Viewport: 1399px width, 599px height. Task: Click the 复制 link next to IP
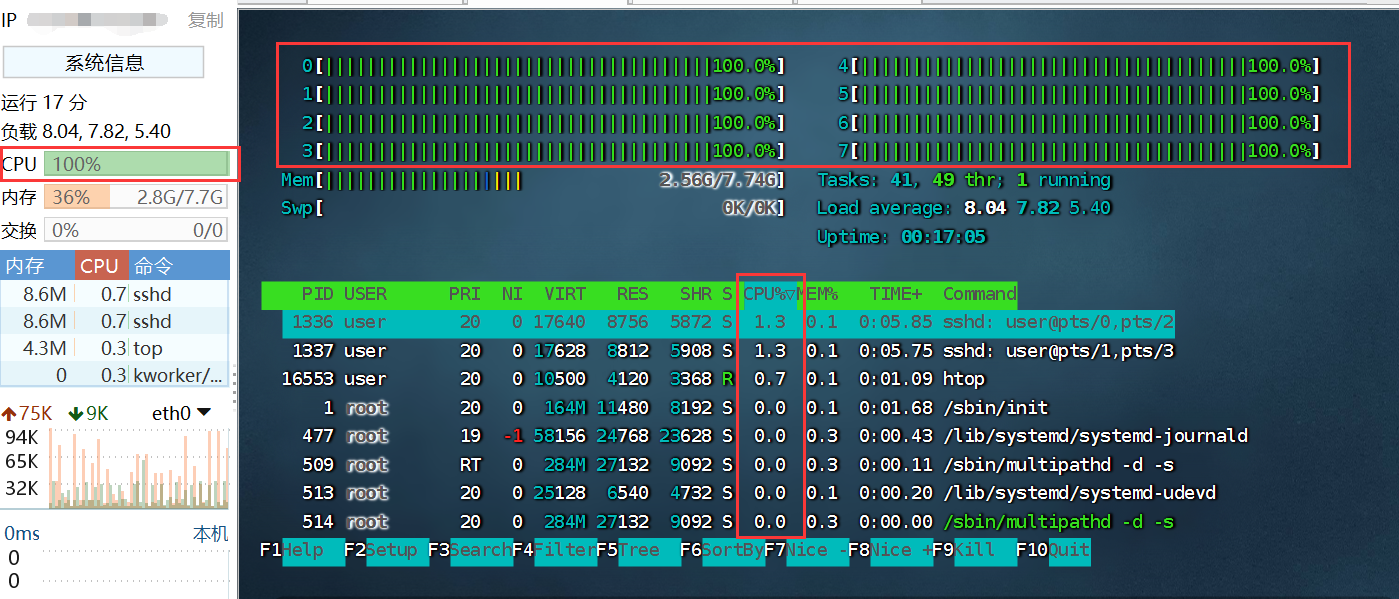click(x=206, y=20)
